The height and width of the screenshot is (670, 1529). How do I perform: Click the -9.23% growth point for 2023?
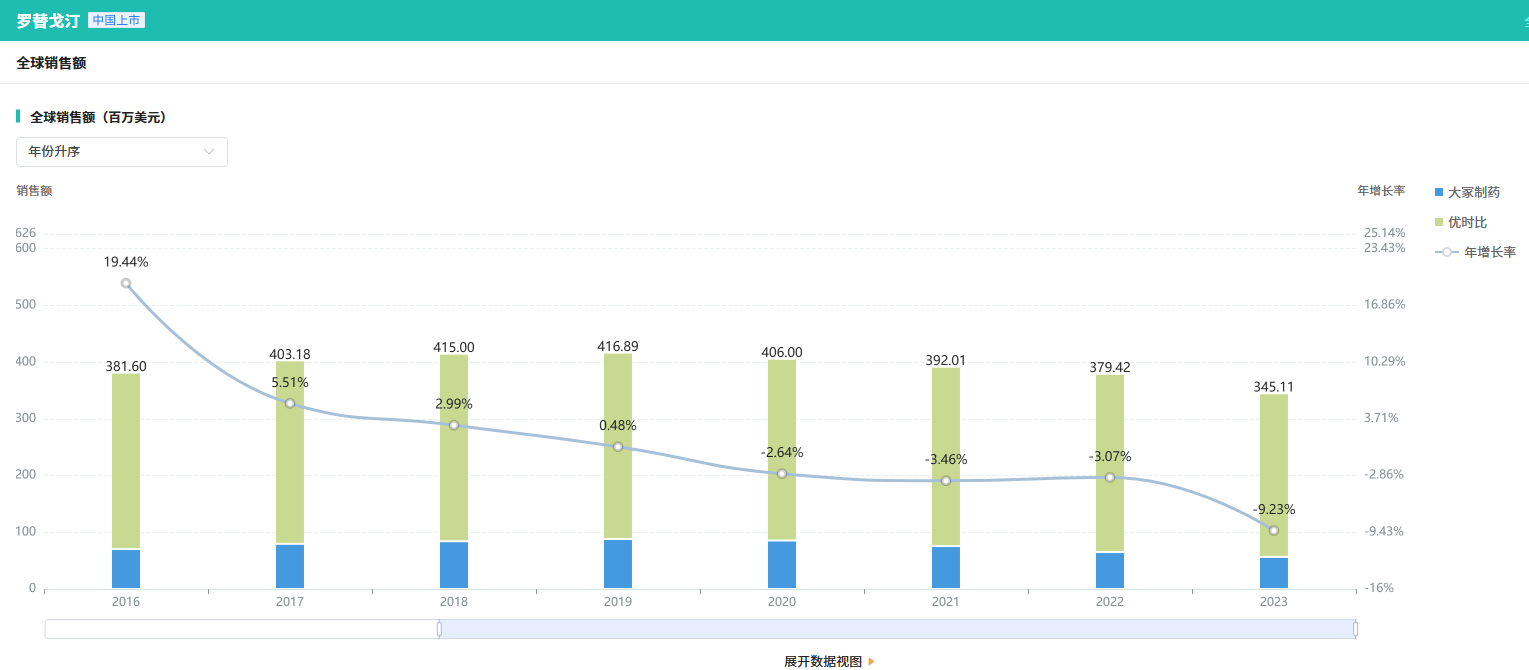click(x=1273, y=530)
